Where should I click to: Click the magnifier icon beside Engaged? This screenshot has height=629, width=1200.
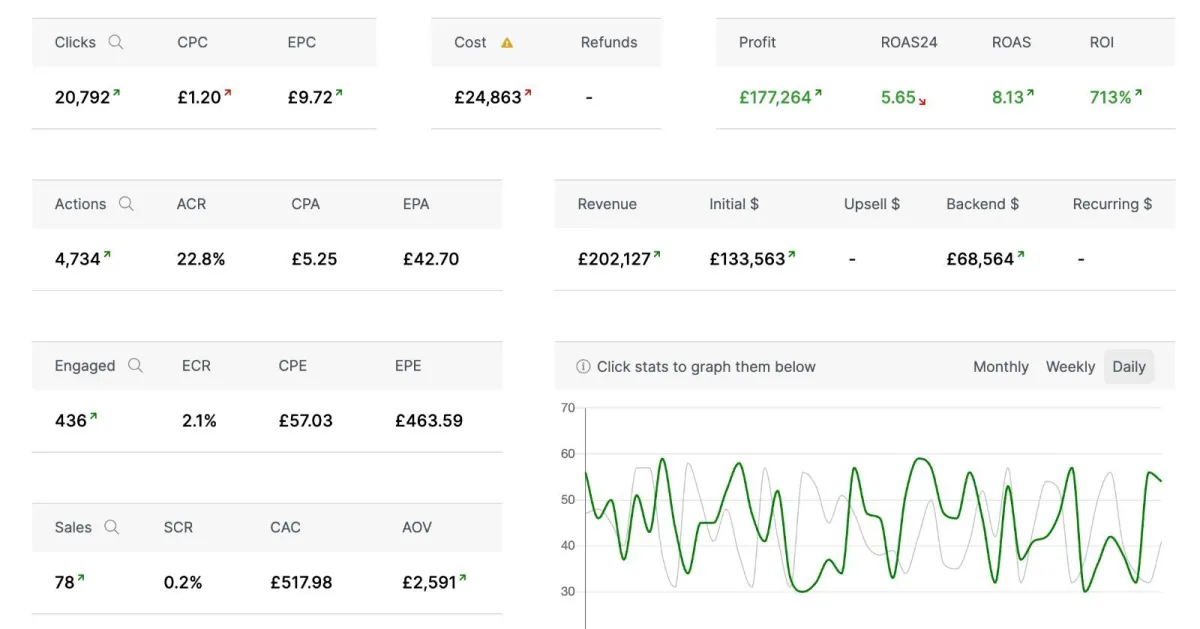click(x=135, y=365)
